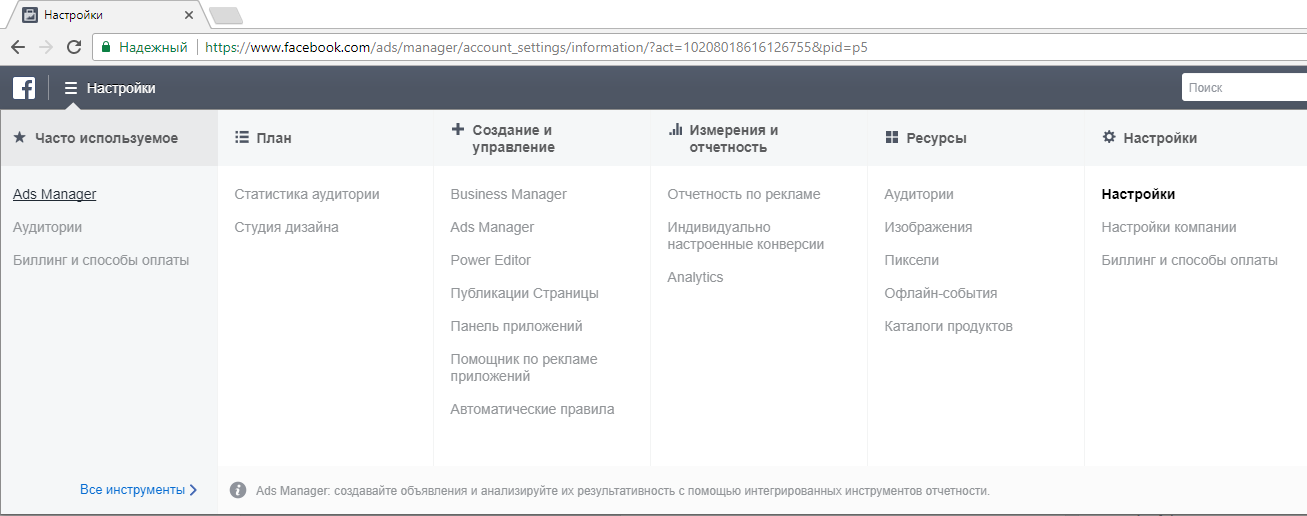The image size is (1307, 516).
Task: Reload the page with the refresh icon
Action: click(74, 47)
